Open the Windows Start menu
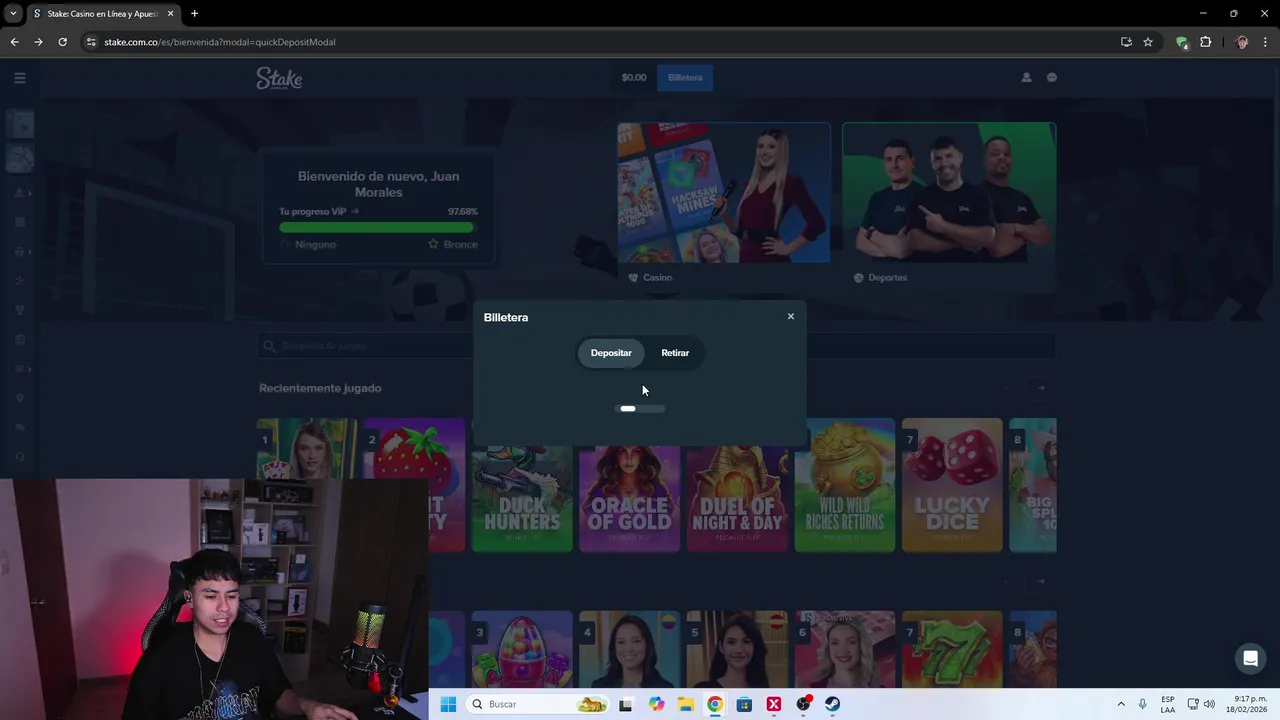Image resolution: width=1280 pixels, height=720 pixels. pyautogui.click(x=448, y=704)
